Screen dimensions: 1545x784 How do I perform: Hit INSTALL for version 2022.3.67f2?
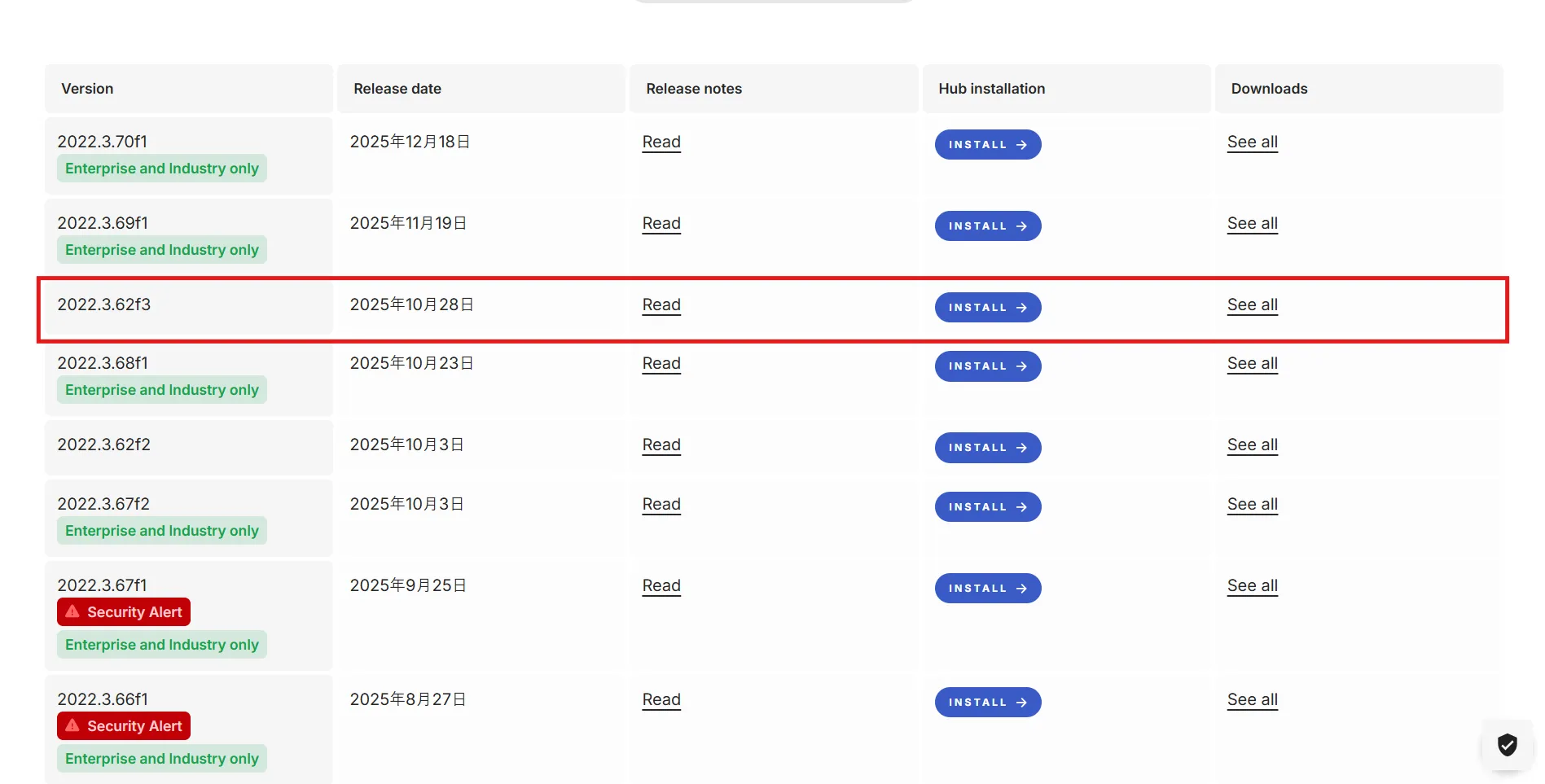[x=987, y=506]
